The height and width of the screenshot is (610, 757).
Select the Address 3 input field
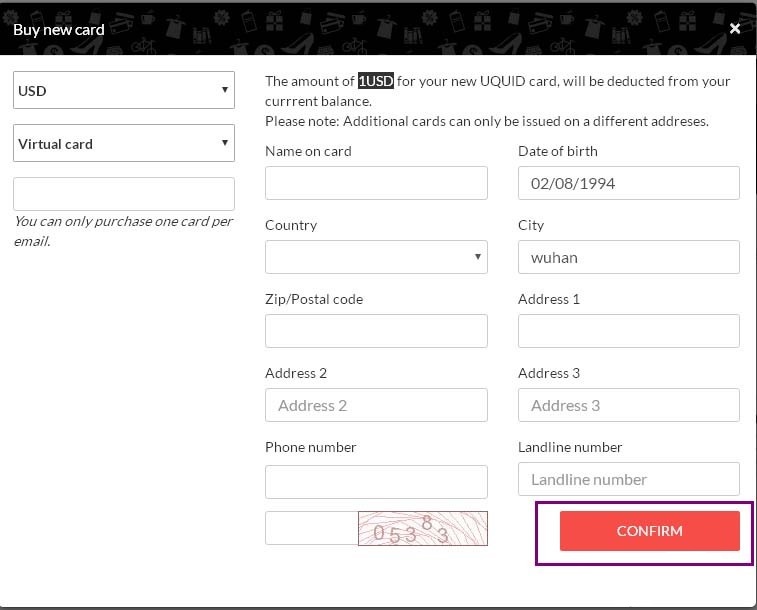(x=628, y=405)
